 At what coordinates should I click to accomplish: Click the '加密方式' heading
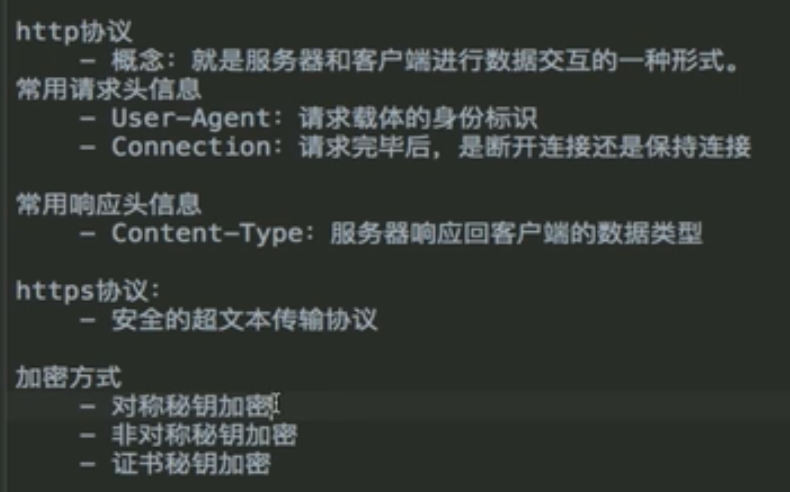69,377
